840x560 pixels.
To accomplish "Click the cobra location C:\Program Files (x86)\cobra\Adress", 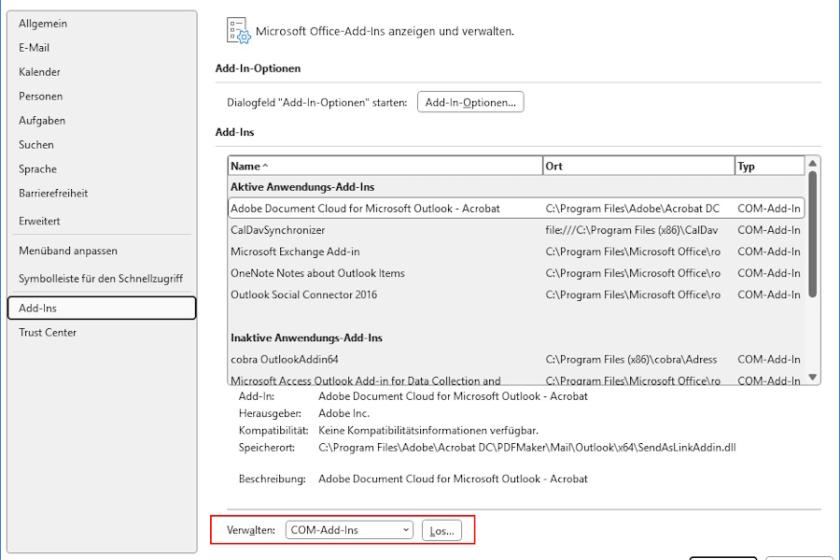I will (631, 360).
